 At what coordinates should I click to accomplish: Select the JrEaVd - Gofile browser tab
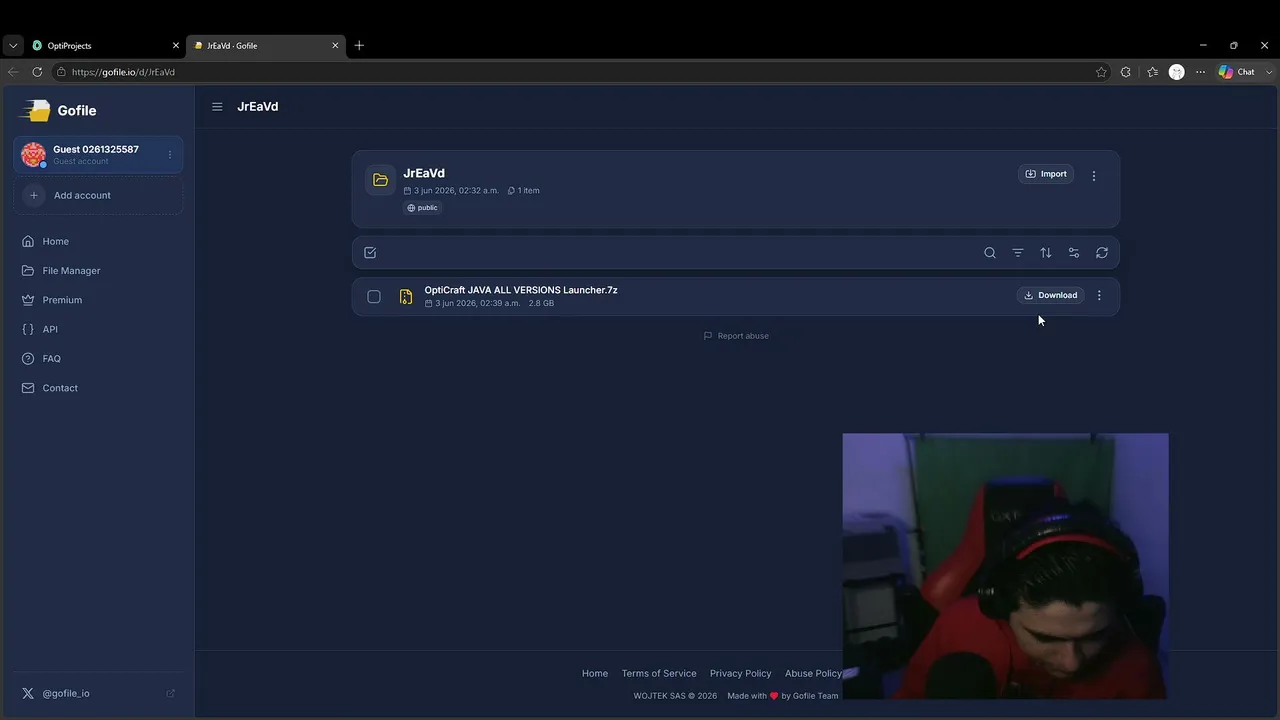(x=266, y=45)
